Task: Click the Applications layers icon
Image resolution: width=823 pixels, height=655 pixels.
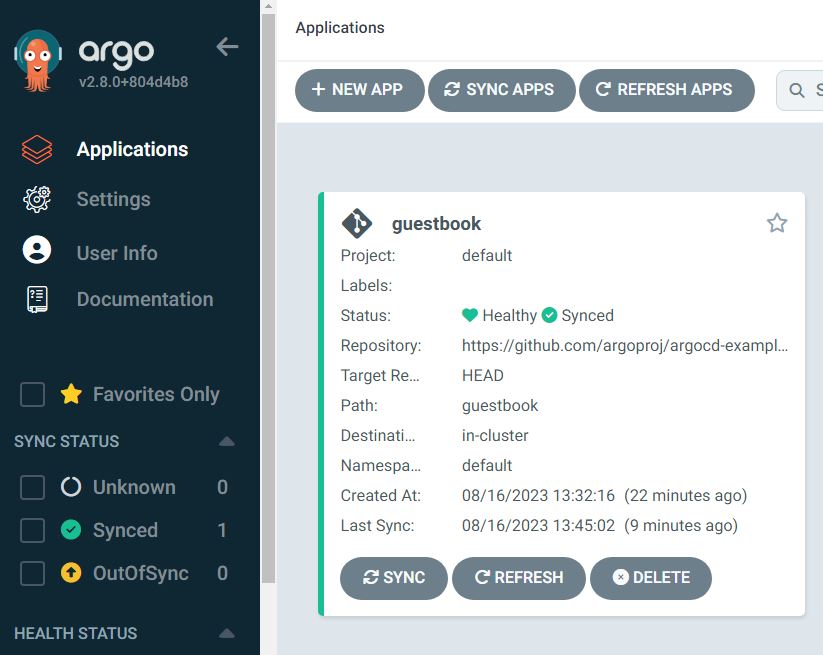Action: [x=37, y=150]
